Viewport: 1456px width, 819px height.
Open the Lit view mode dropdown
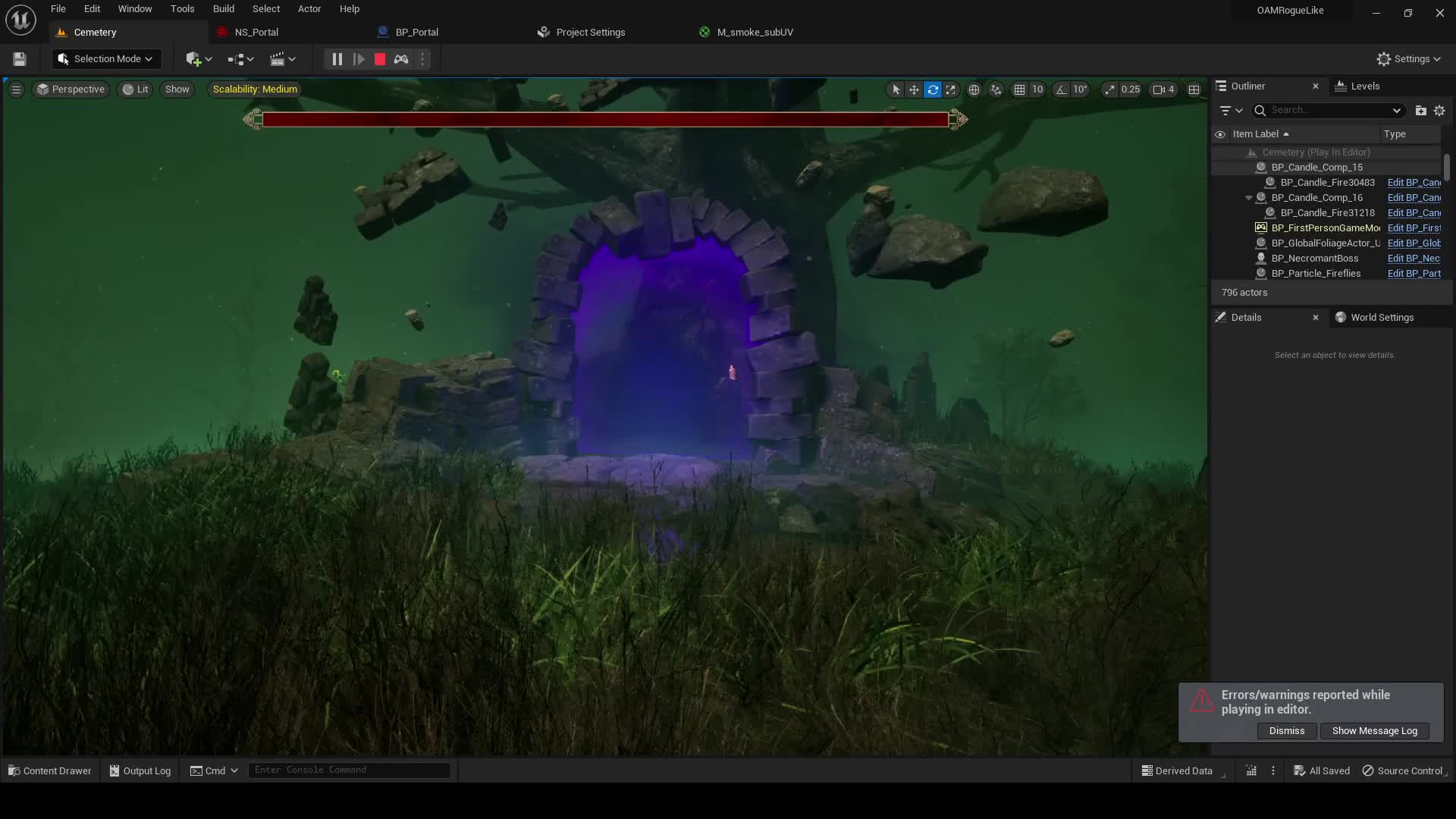click(136, 89)
